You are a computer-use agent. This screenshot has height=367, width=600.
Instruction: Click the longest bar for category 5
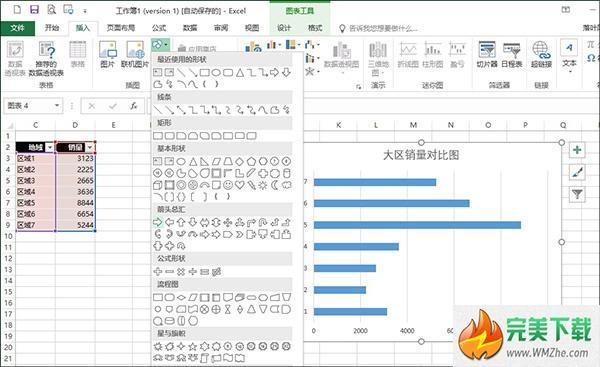417,225
